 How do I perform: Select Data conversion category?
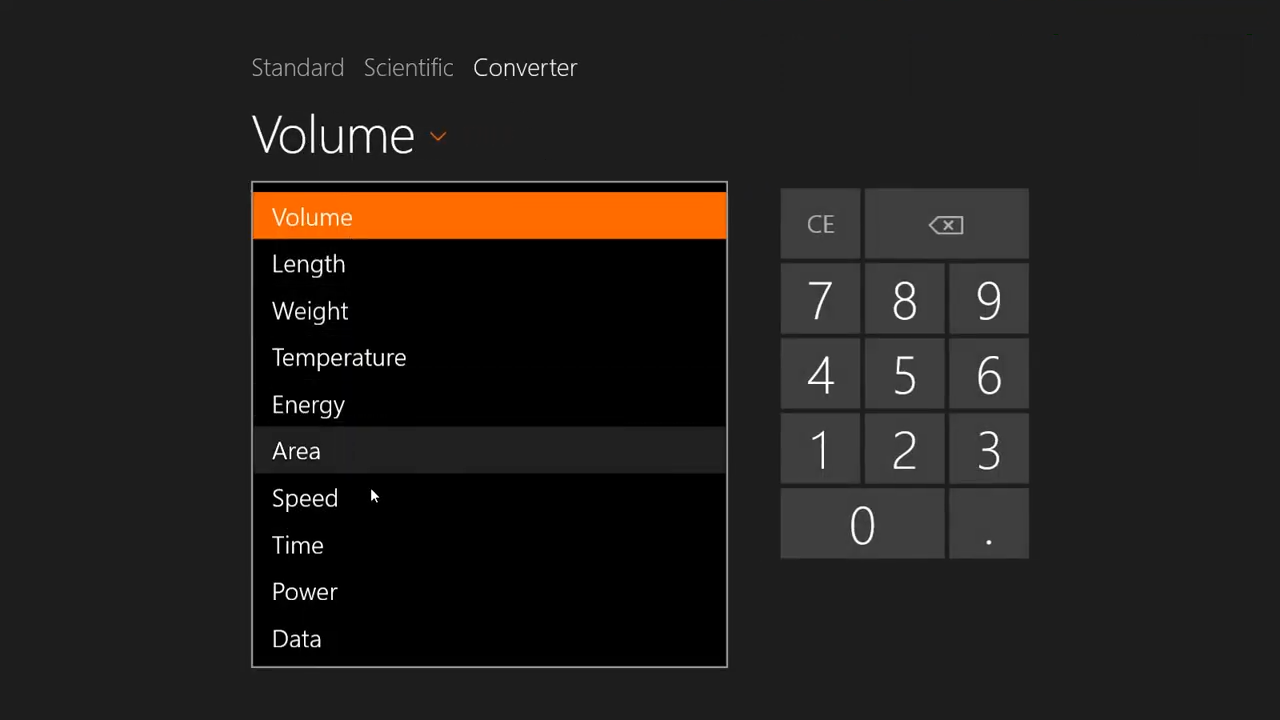(297, 639)
